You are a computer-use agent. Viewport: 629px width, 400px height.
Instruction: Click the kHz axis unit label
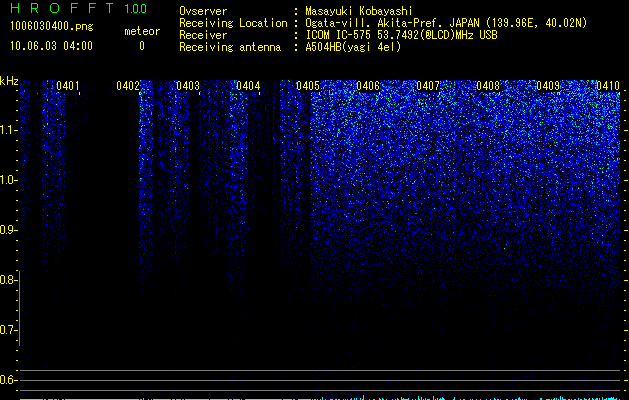coord(9,81)
